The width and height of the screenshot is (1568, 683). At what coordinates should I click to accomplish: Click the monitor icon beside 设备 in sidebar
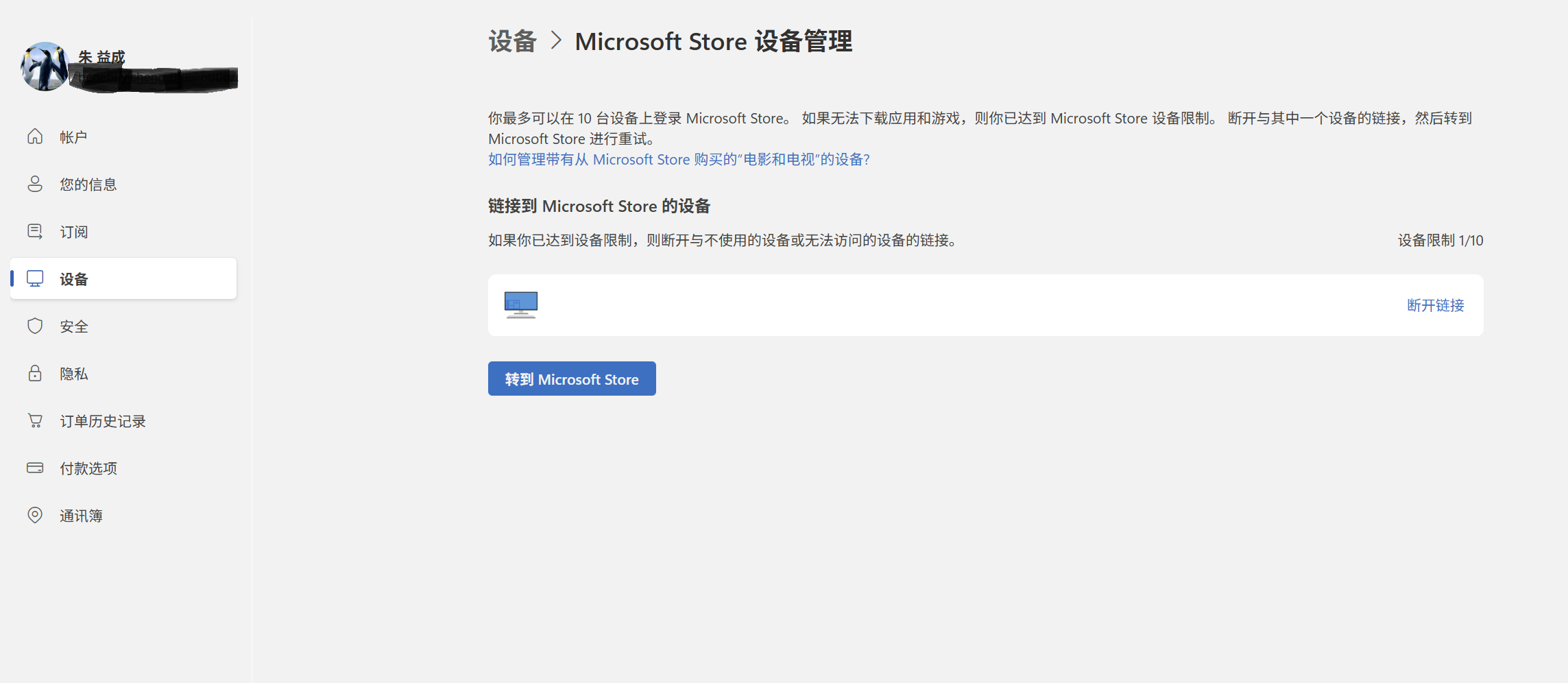[x=35, y=278]
